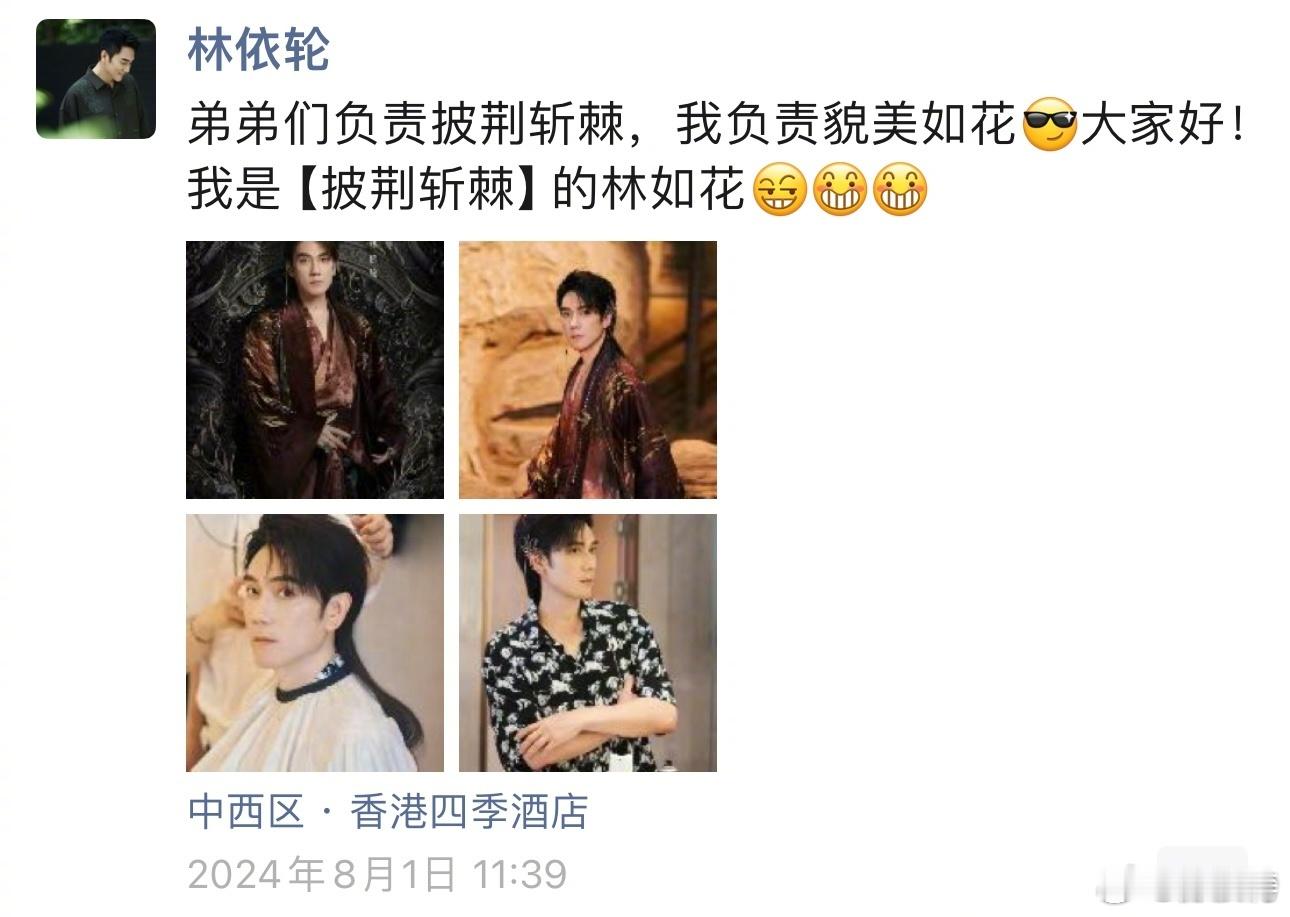Viewport: 1290px width, 917px height.
Task: Click the 林如花 nickname in the post
Action: click(673, 190)
